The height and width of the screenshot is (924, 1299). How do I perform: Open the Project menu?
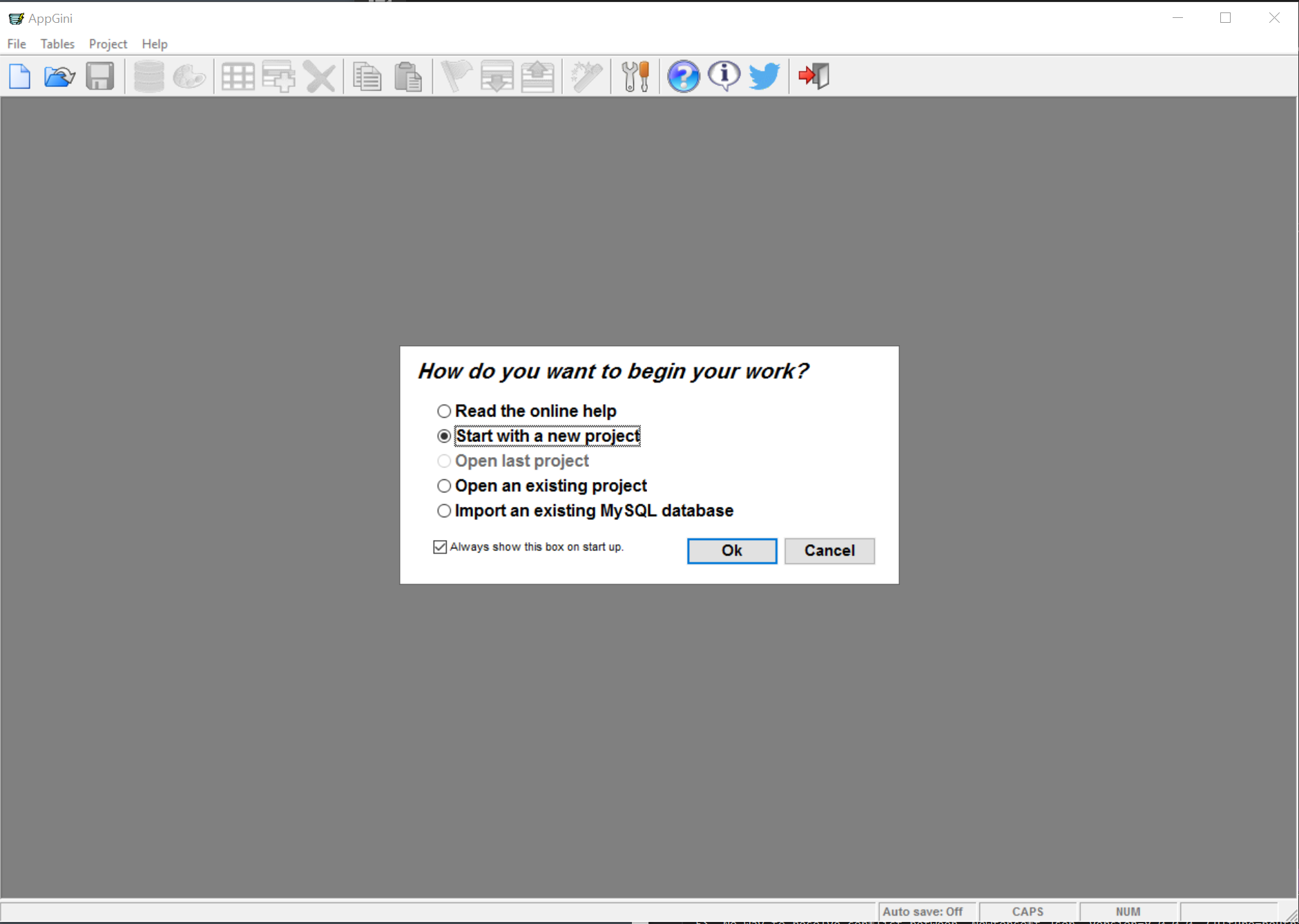click(x=108, y=44)
